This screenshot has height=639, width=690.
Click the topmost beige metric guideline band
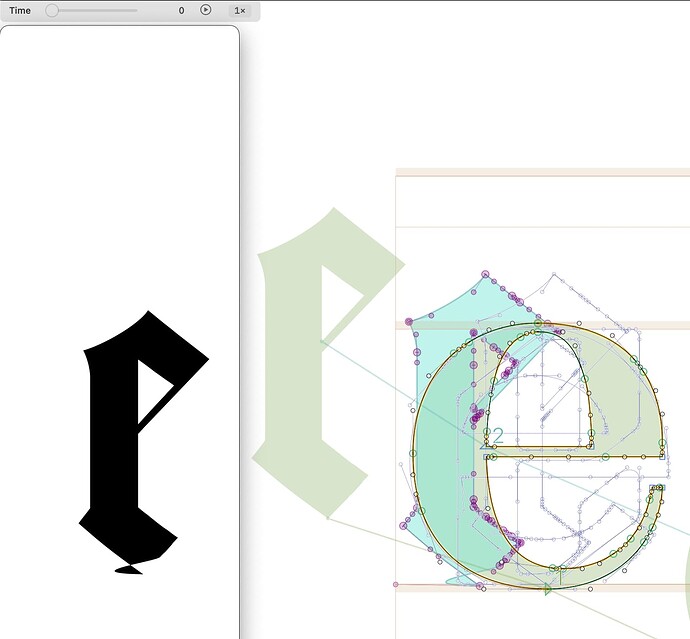[543, 172]
